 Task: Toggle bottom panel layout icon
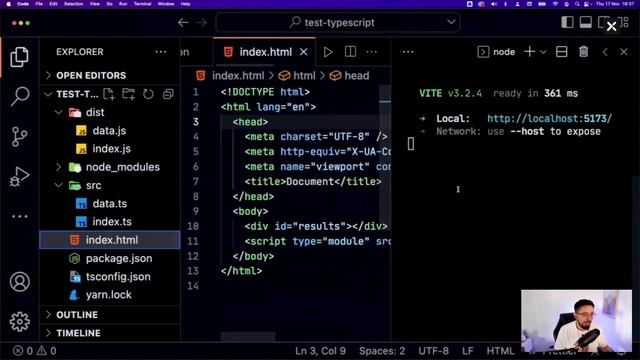pos(586,22)
